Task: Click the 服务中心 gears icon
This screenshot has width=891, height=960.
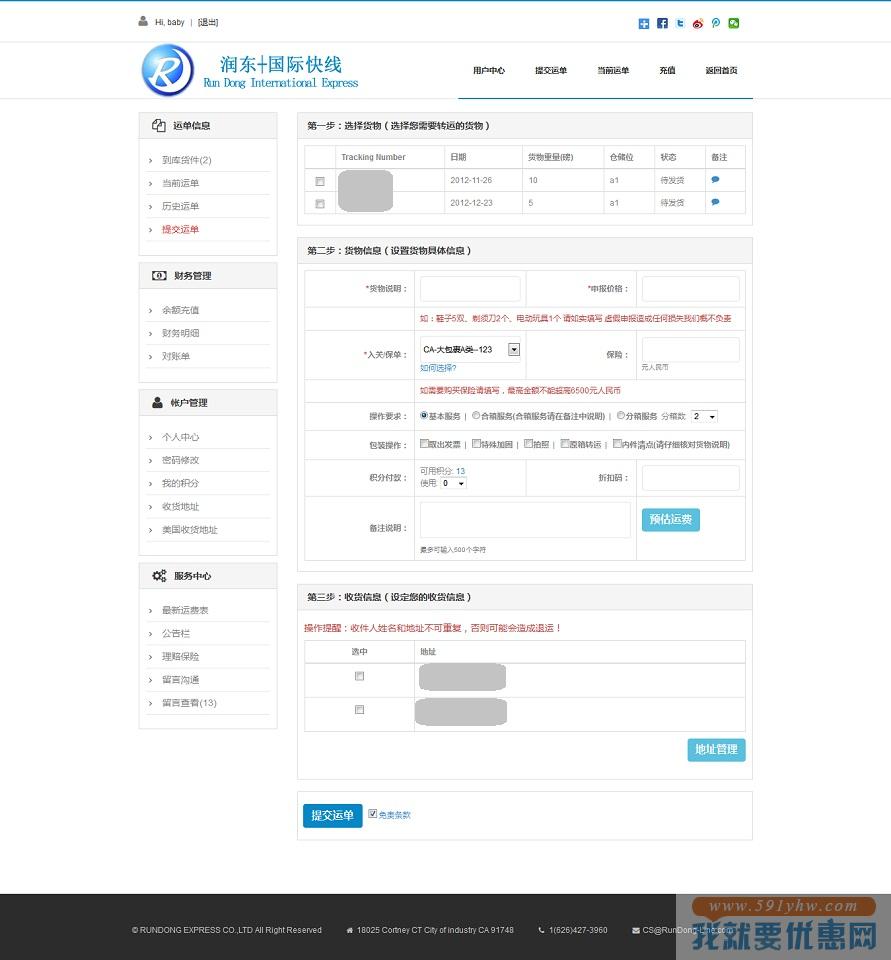Action: 159,576
